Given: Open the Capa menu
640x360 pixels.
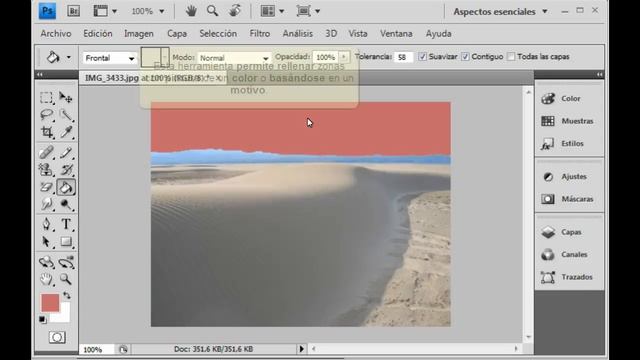Looking at the screenshot, I should [x=177, y=33].
